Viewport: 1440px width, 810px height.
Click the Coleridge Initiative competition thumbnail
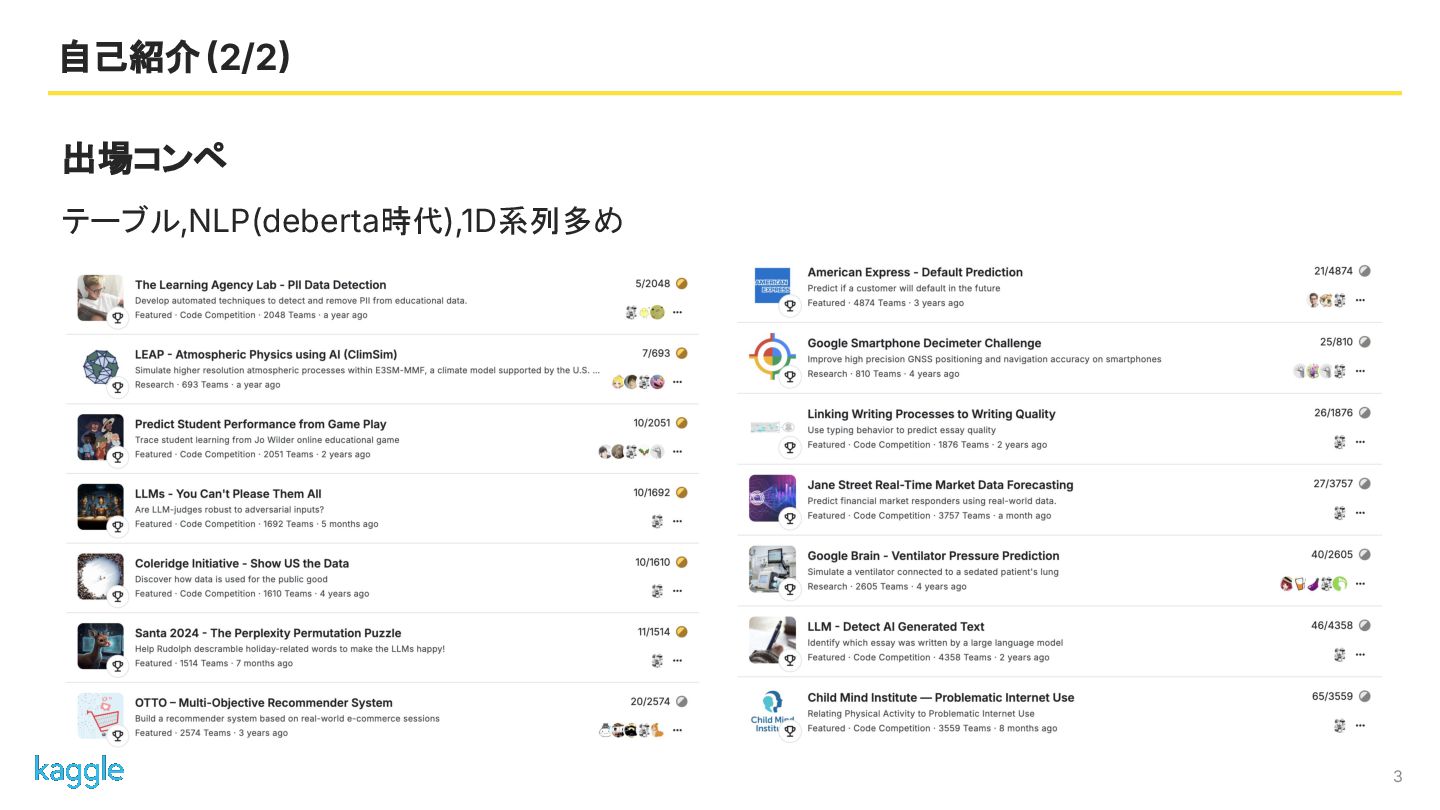[100, 577]
